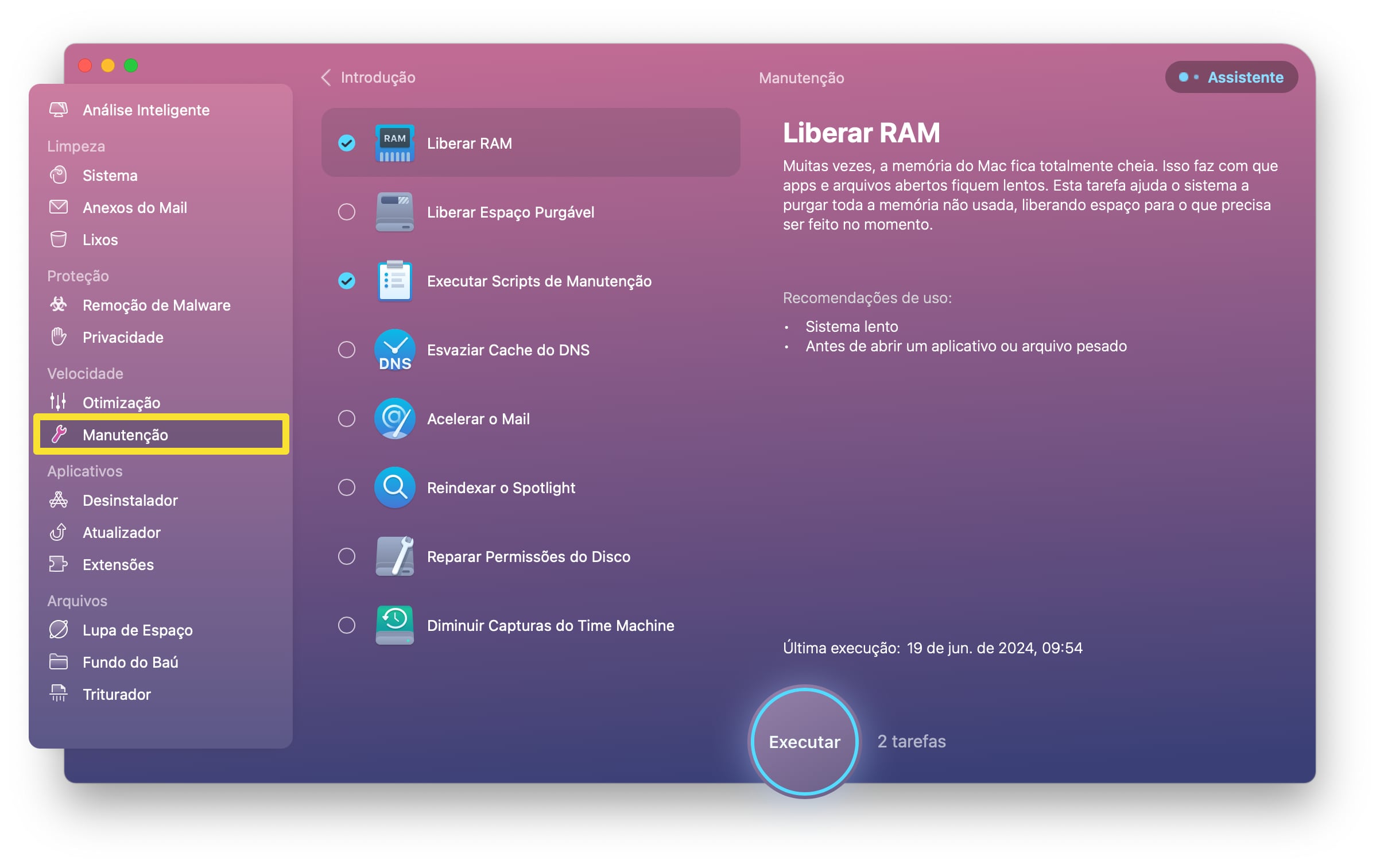Click the Liberar RAM chip icon
This screenshot has width=1380, height=868.
pyautogui.click(x=394, y=143)
